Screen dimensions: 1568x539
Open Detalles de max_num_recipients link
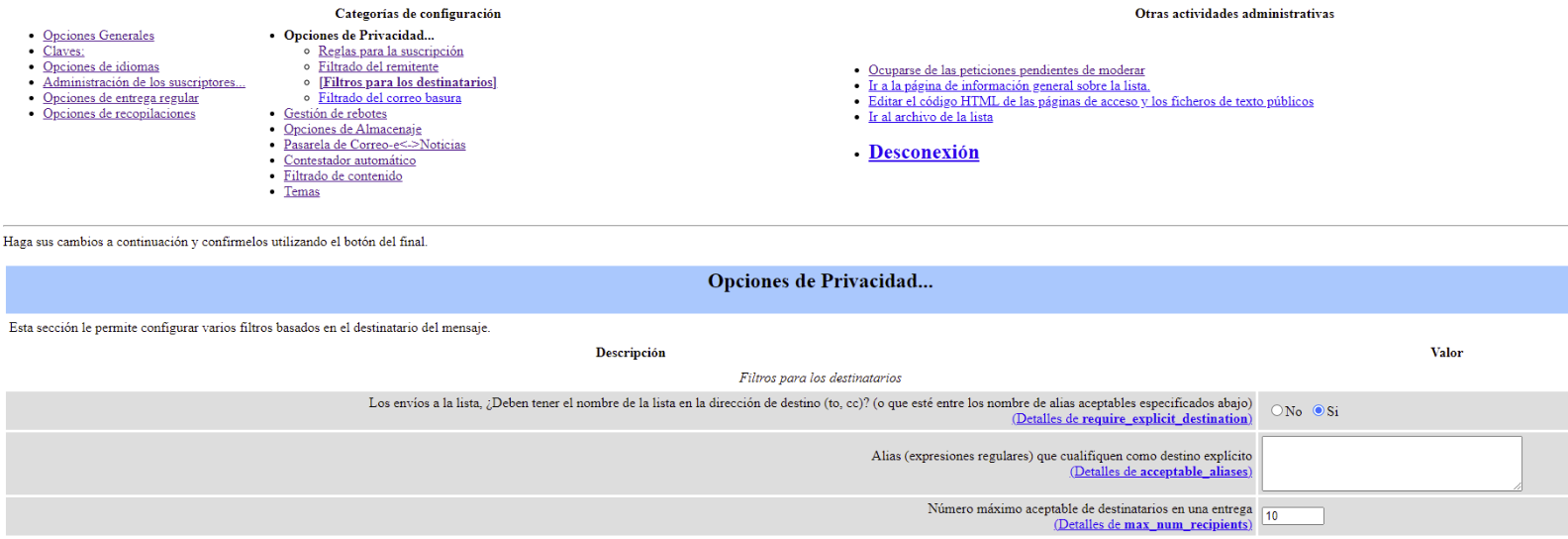click(x=1153, y=525)
